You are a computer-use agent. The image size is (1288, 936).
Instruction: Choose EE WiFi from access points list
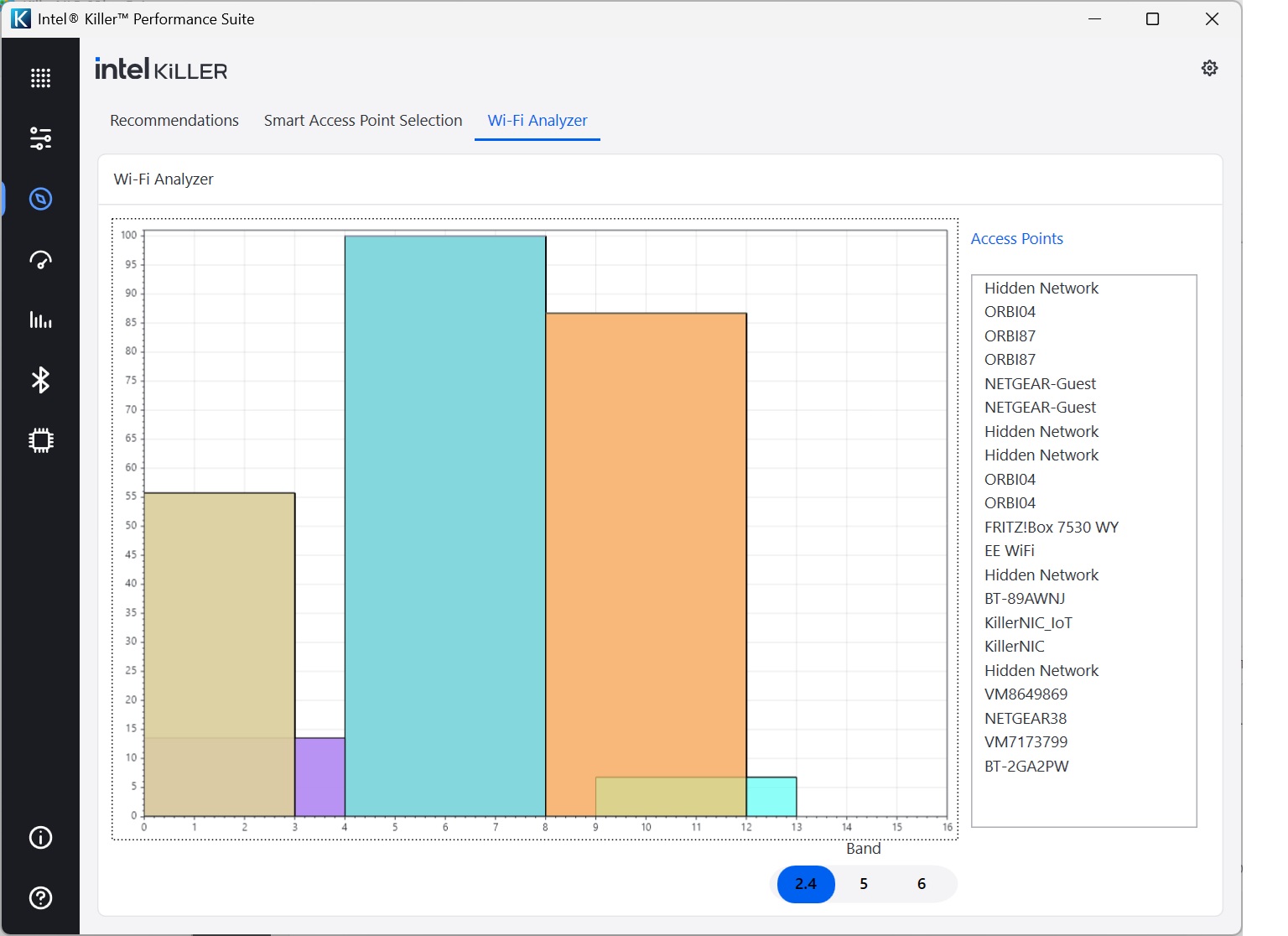pos(1010,551)
